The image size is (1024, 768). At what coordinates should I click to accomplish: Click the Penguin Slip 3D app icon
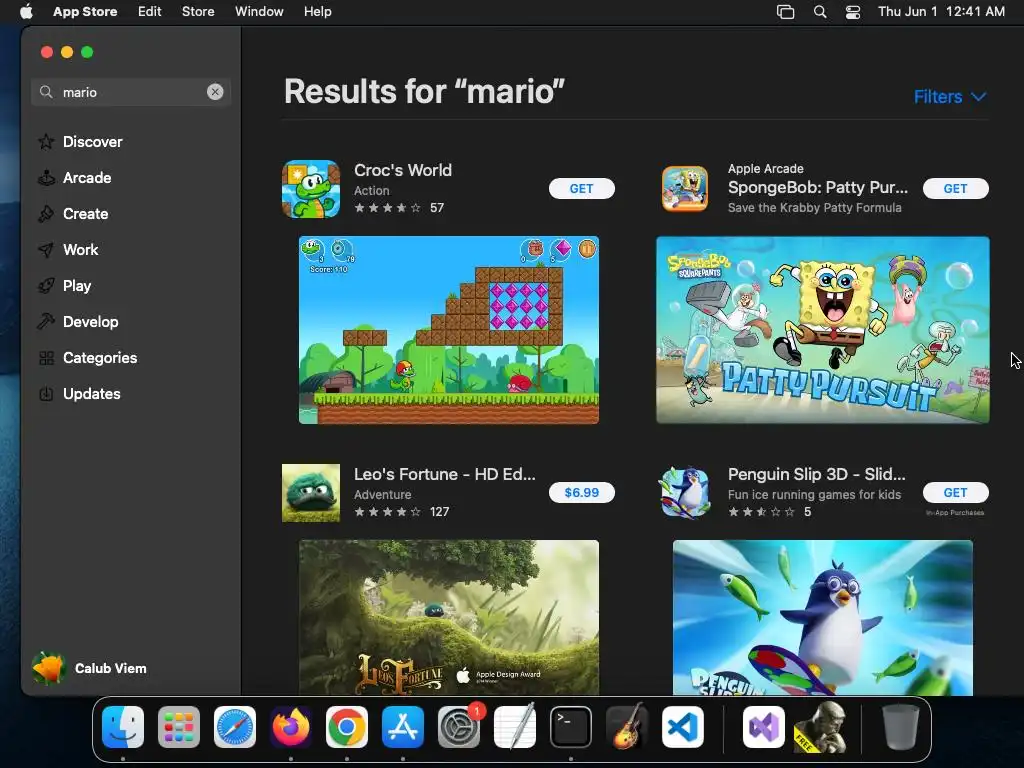684,493
